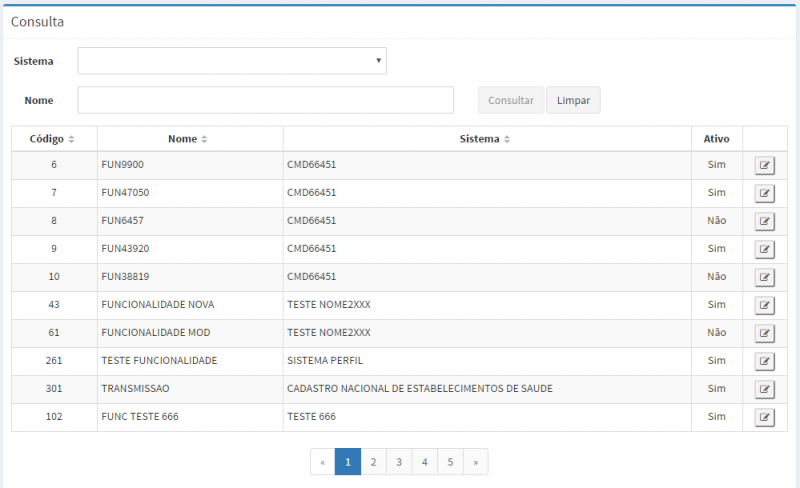
Task: Sort table by Nome column header
Action: (x=188, y=139)
